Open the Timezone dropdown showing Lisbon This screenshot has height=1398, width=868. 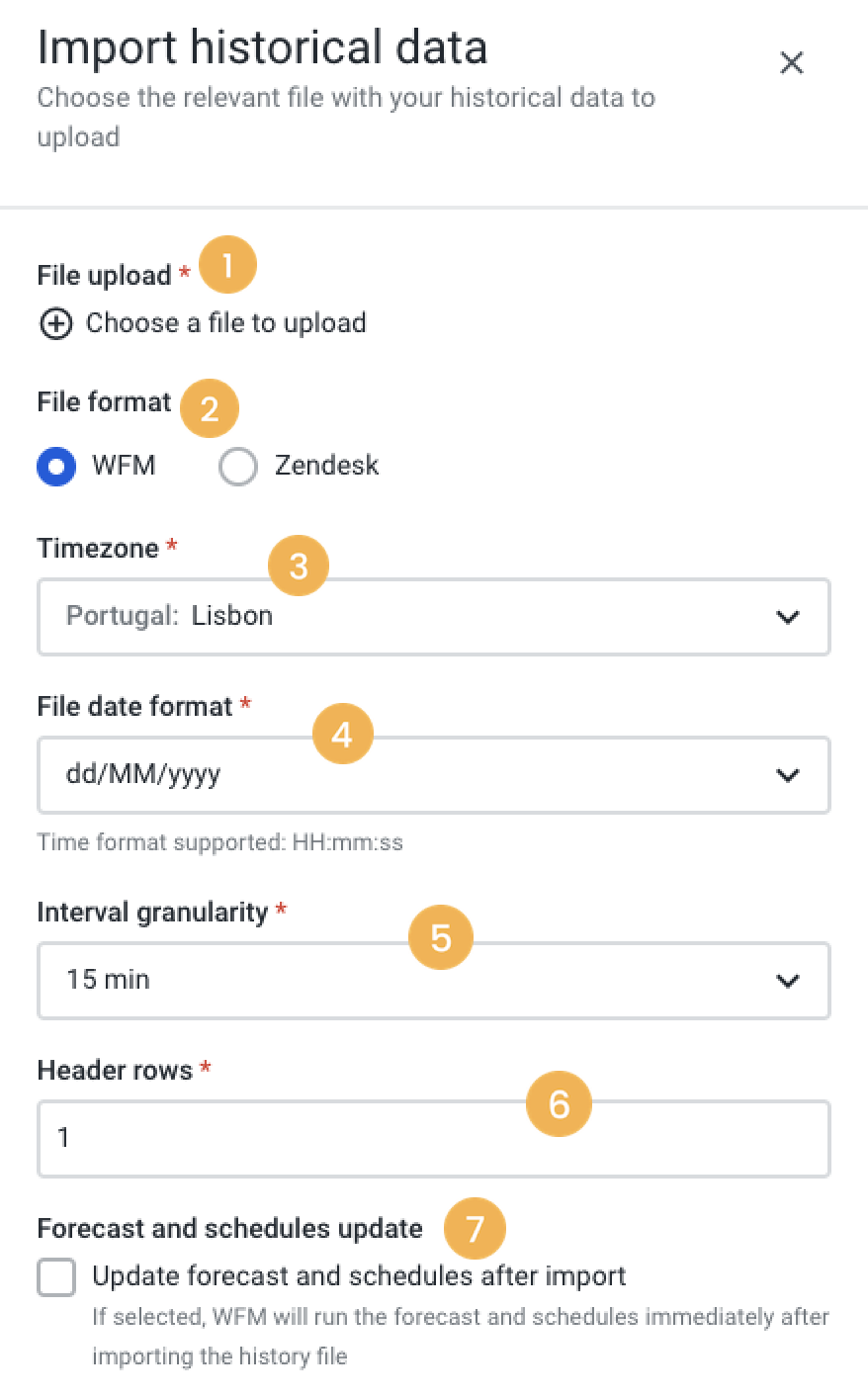tap(434, 617)
